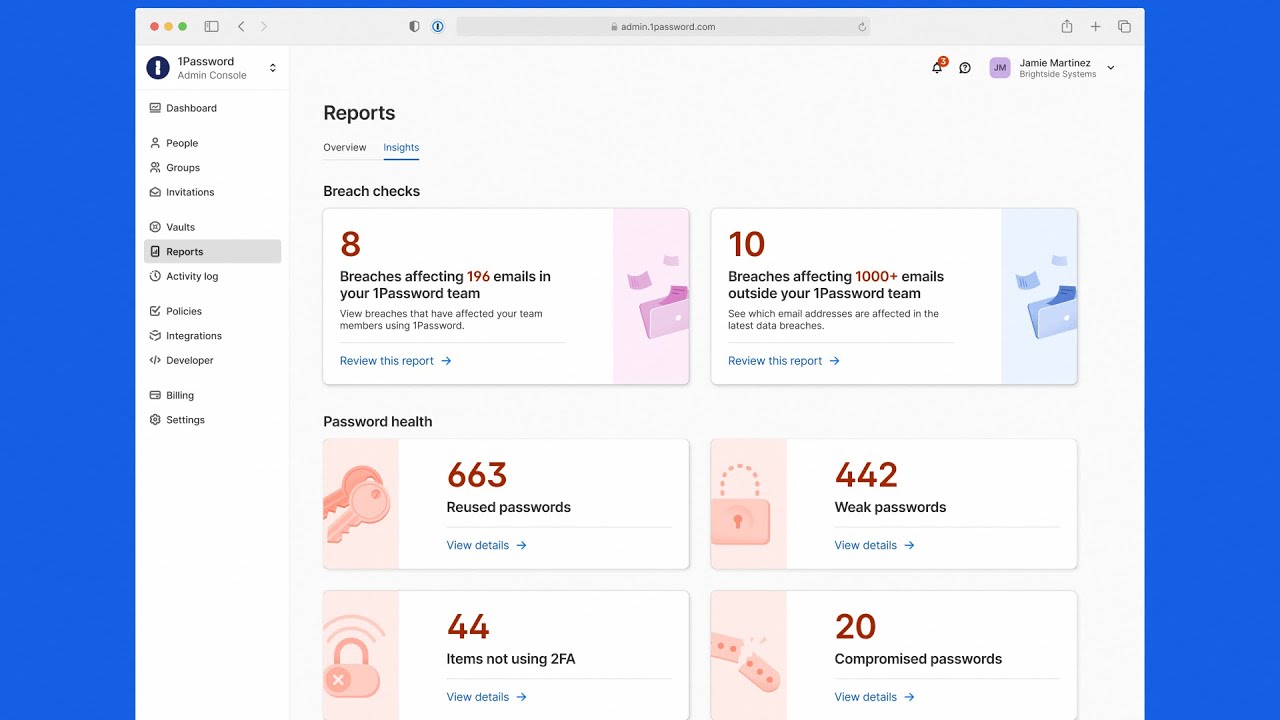Open a new tab with plus icon
Viewport: 1280px width, 720px height.
1096,27
